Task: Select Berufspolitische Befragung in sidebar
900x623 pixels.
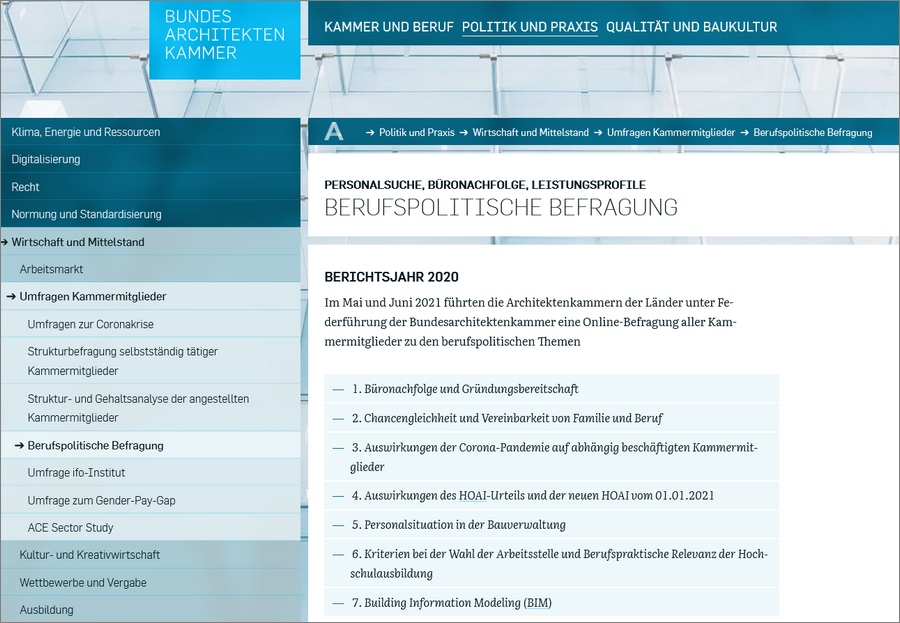Action: (x=150, y=445)
